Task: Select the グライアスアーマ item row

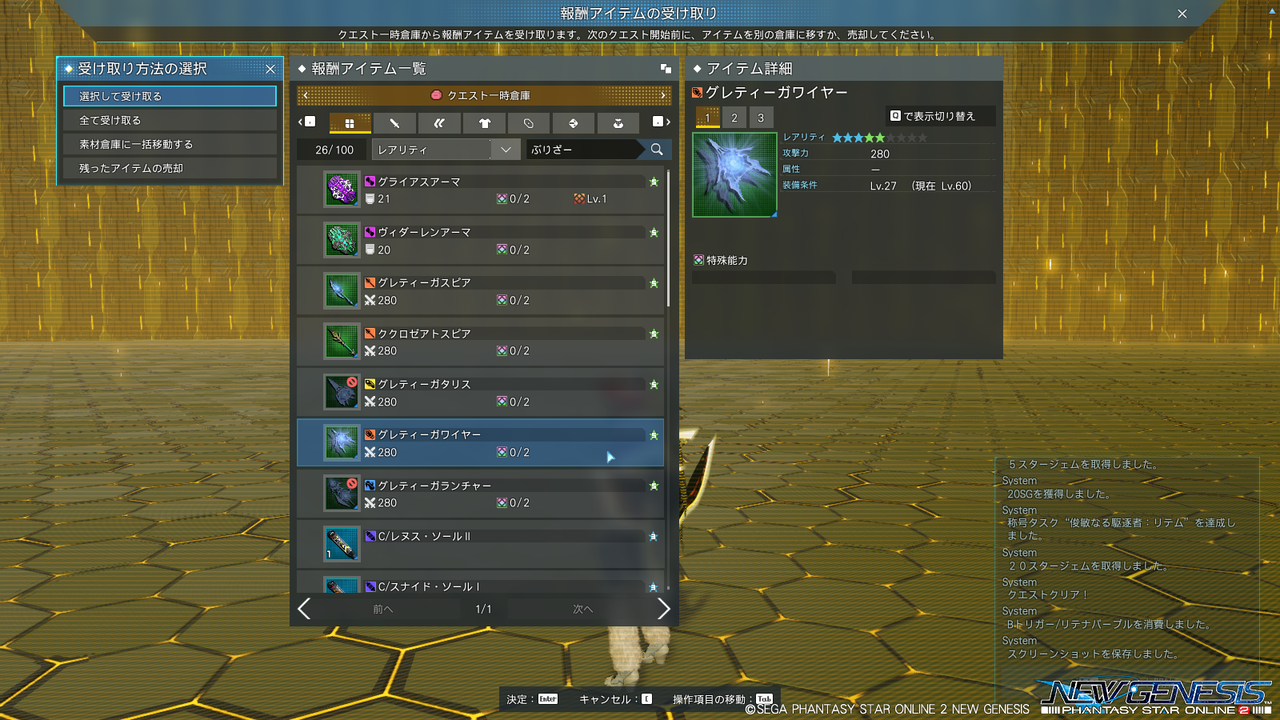Action: (x=480, y=189)
